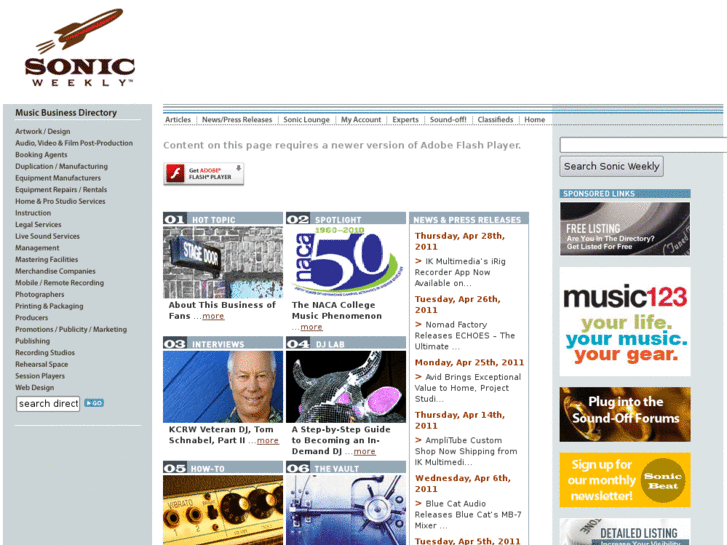Screen dimensions: 727x545
Task: Click the Search Sonic Weekly button
Action: [x=611, y=166]
